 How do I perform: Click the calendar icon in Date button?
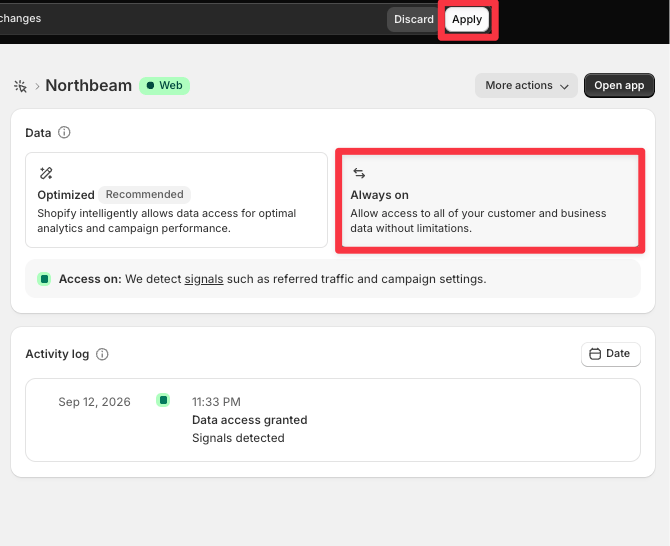tap(595, 354)
